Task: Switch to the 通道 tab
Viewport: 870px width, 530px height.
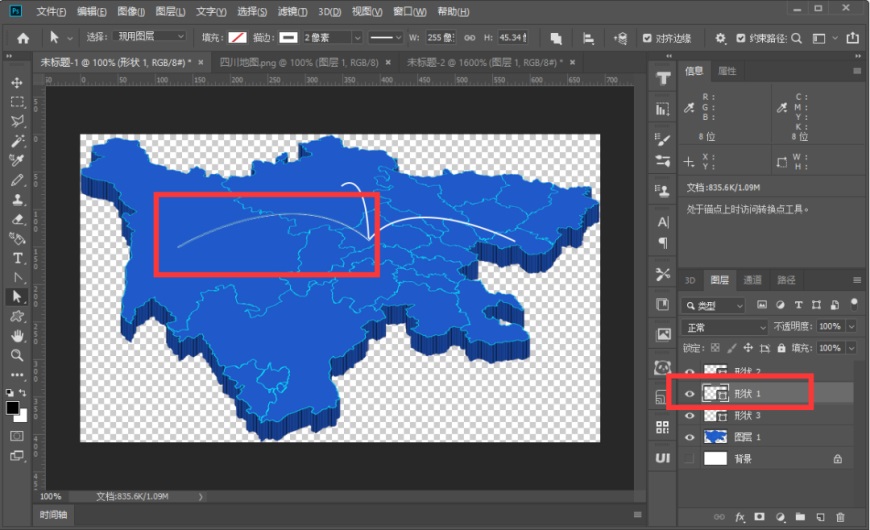Action: point(752,280)
